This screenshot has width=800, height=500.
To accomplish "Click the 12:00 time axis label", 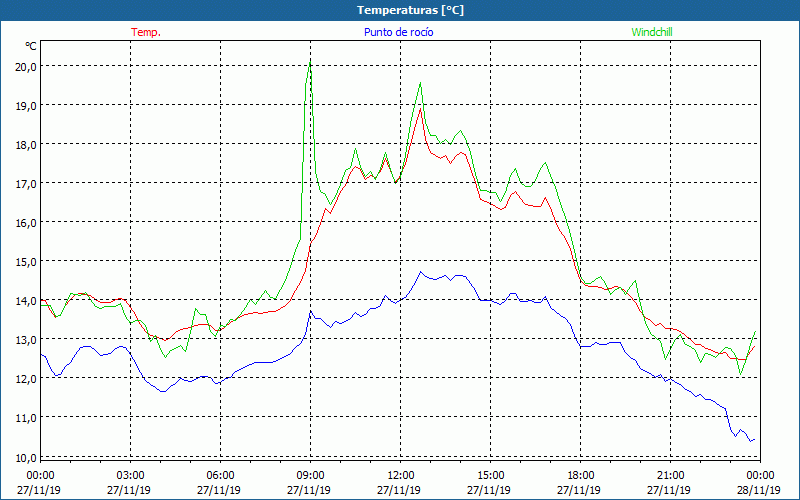I will 401,476.
